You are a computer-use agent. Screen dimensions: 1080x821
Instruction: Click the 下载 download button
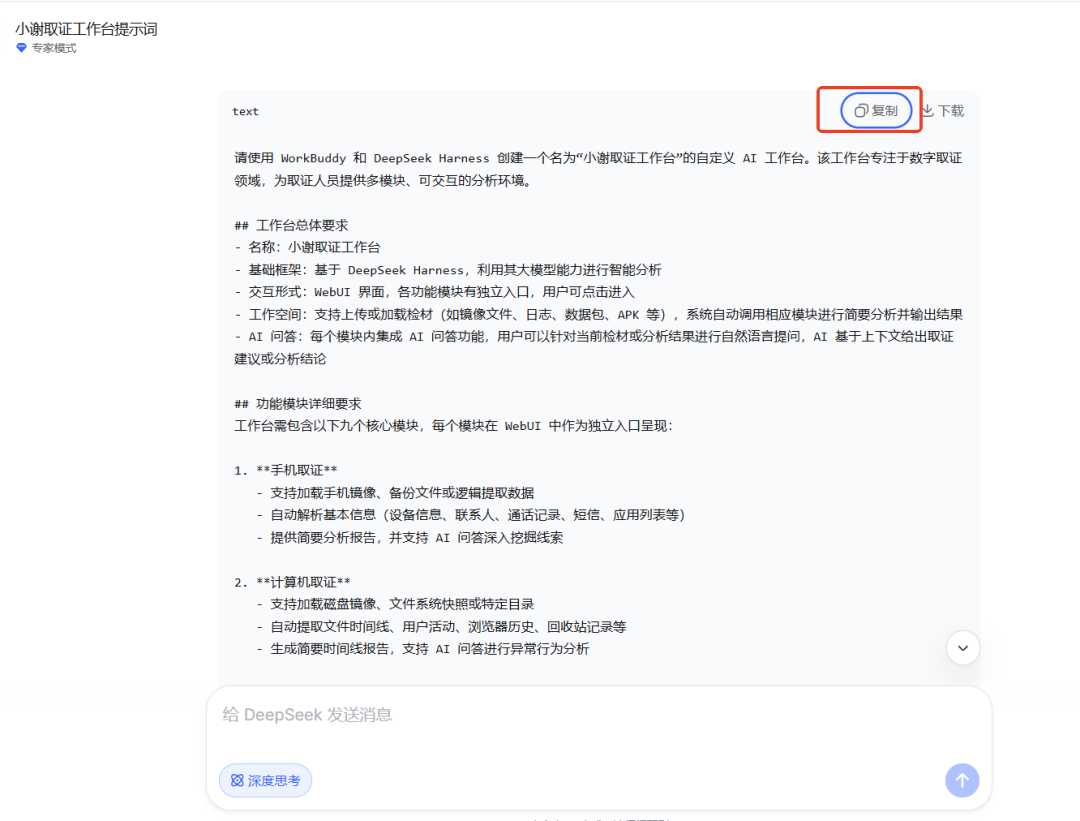pyautogui.click(x=943, y=111)
